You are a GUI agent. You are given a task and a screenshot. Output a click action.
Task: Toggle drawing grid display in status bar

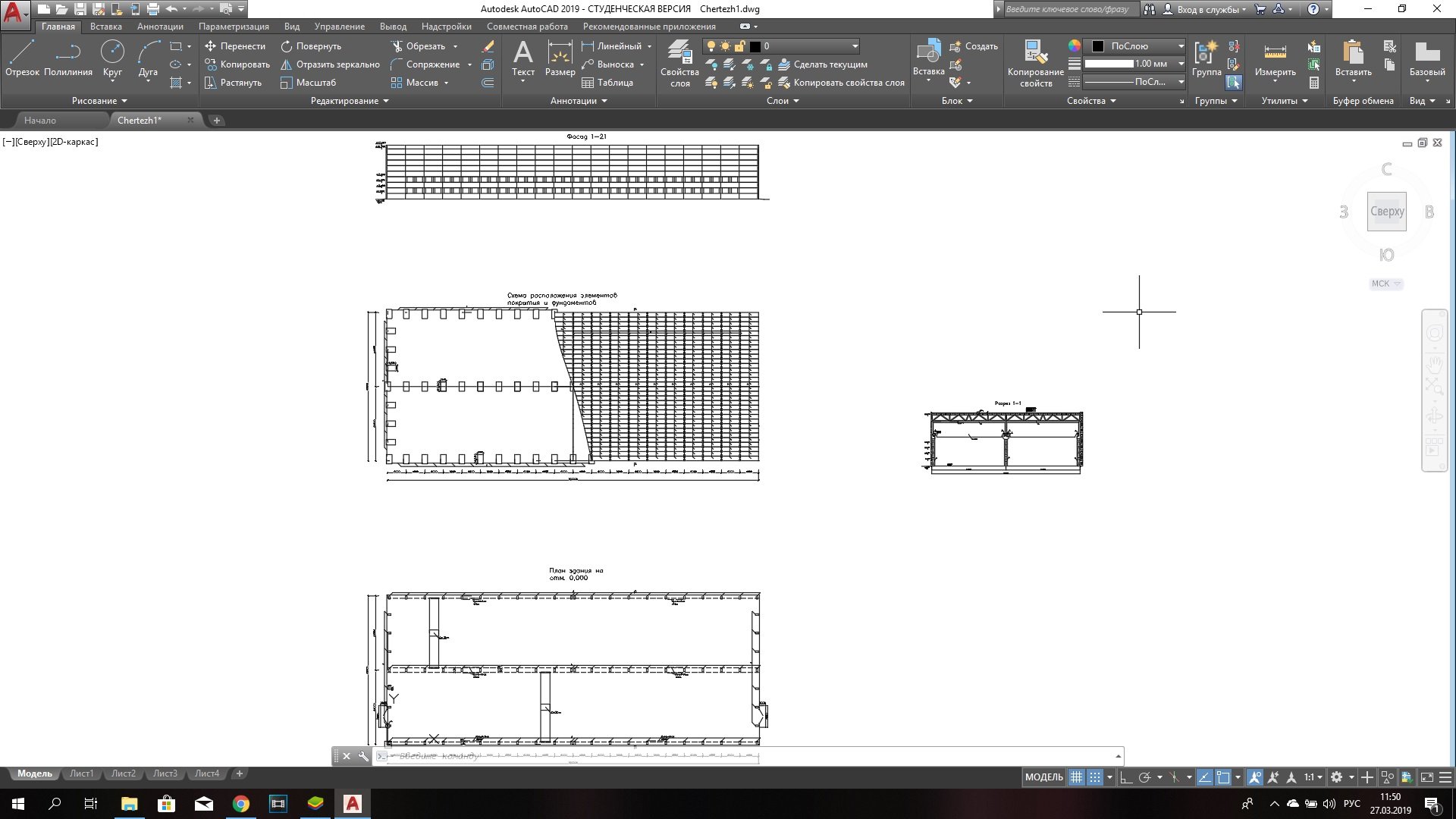(1076, 777)
